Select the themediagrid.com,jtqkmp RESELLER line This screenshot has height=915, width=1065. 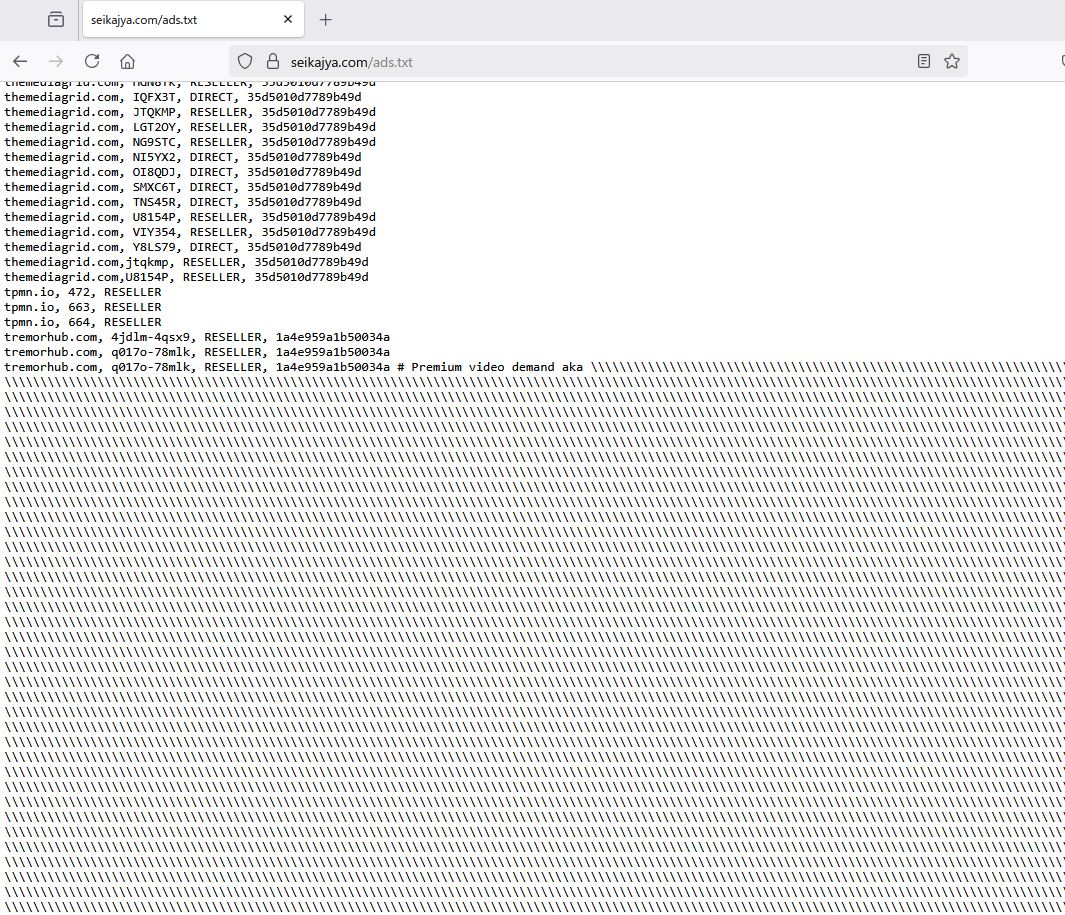186,262
